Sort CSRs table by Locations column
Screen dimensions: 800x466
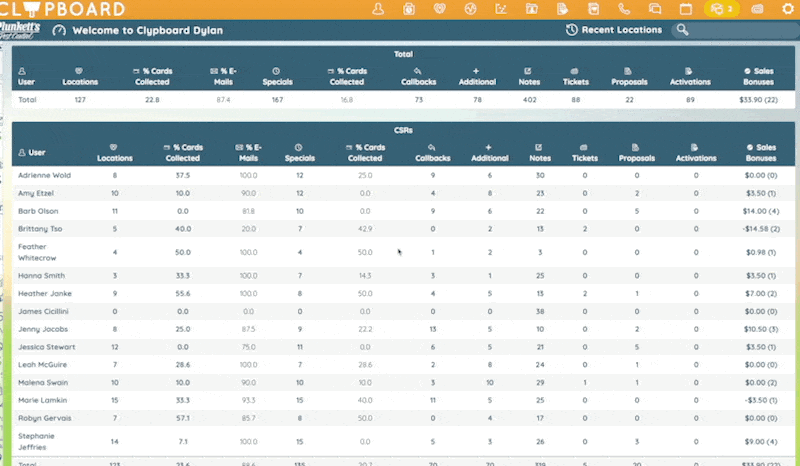point(114,153)
